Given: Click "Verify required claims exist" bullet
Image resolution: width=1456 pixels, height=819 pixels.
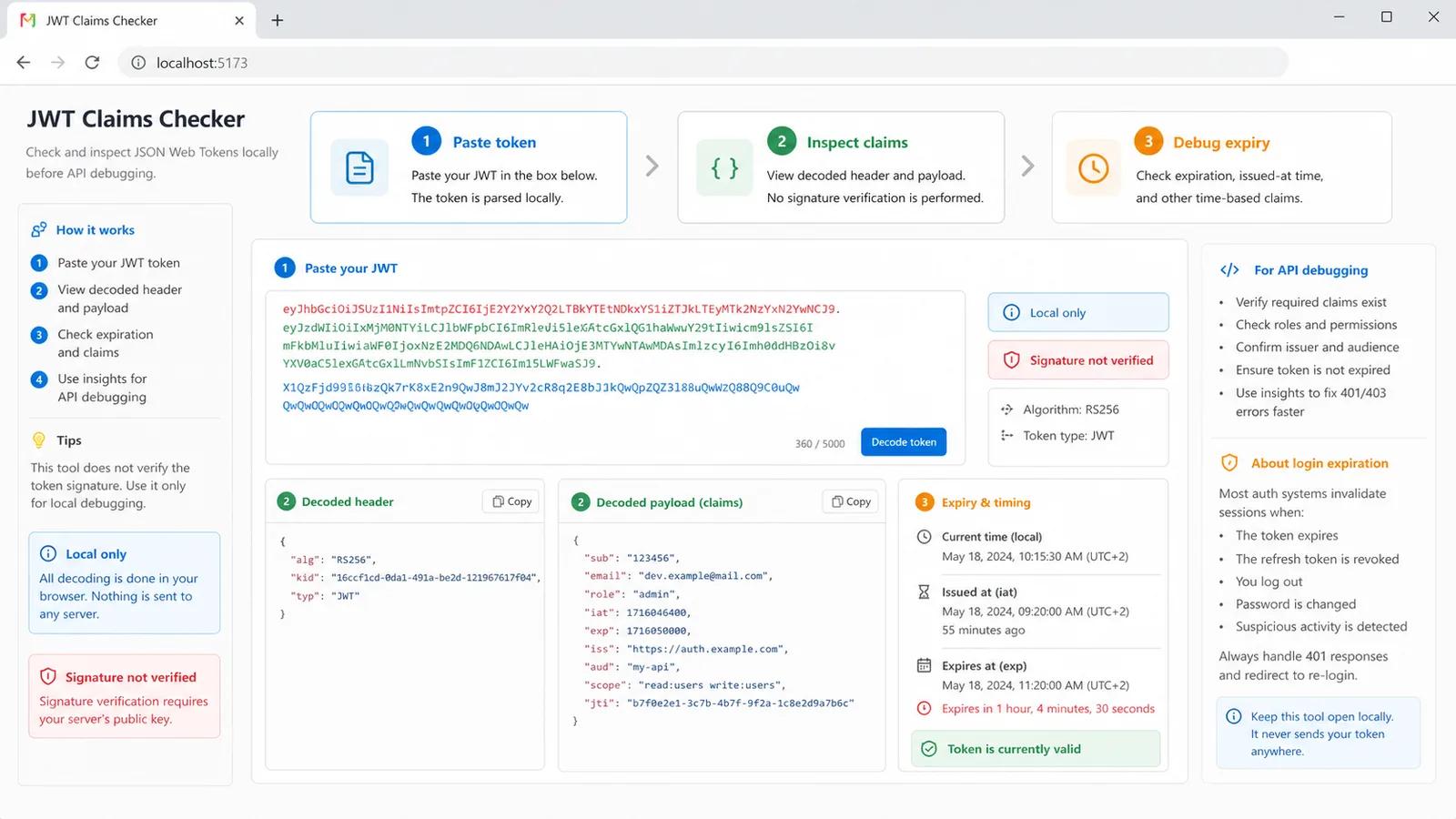Looking at the screenshot, I should tap(1310, 302).
